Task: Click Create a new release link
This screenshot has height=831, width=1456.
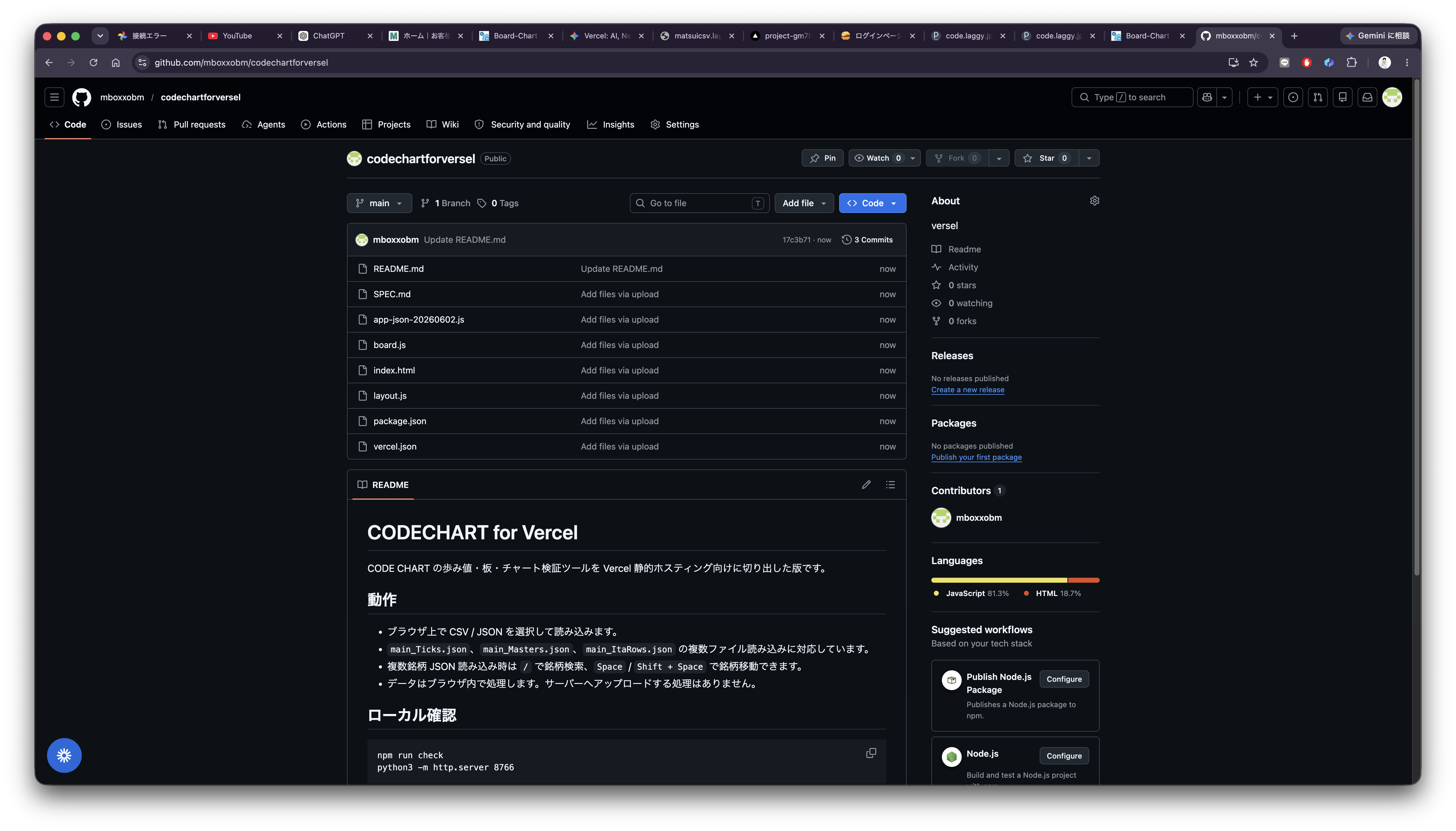Action: point(968,390)
